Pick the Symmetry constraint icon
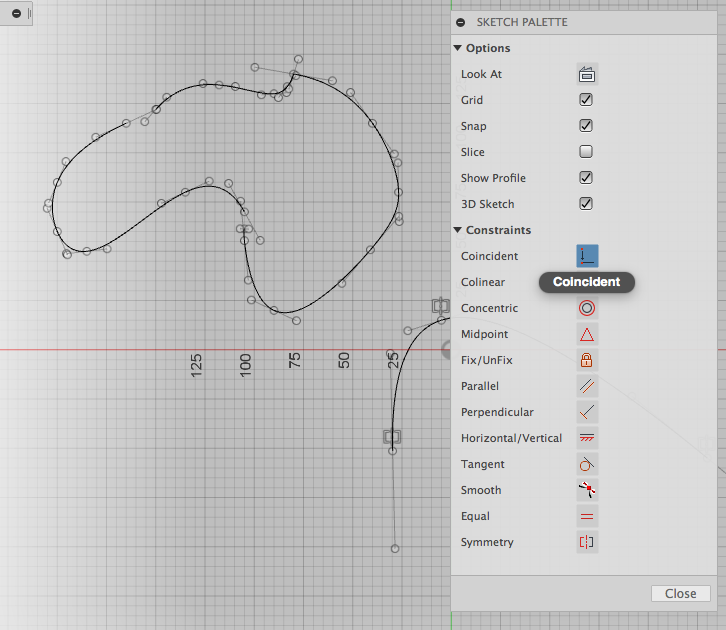Viewport: 726px width, 630px height. click(x=587, y=542)
